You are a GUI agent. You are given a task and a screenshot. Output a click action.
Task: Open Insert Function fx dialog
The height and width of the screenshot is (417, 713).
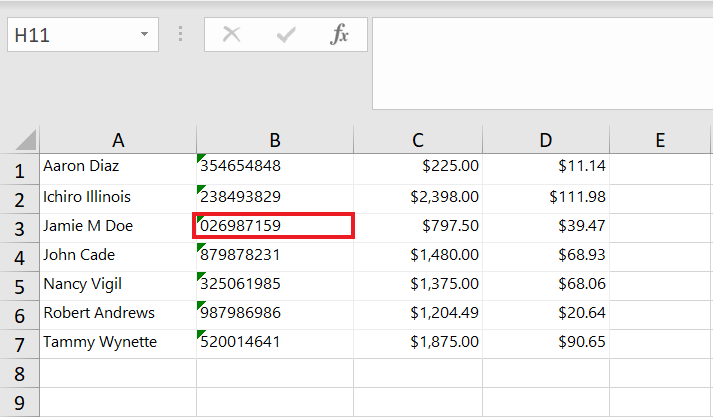point(340,35)
